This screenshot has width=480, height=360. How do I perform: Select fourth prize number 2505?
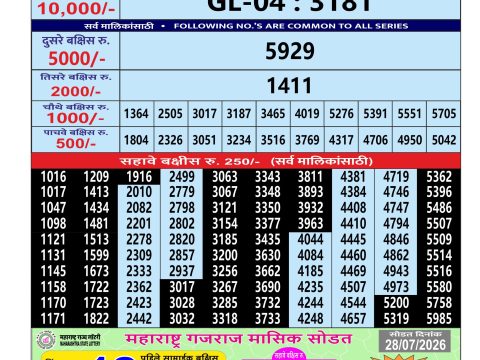coord(170,114)
